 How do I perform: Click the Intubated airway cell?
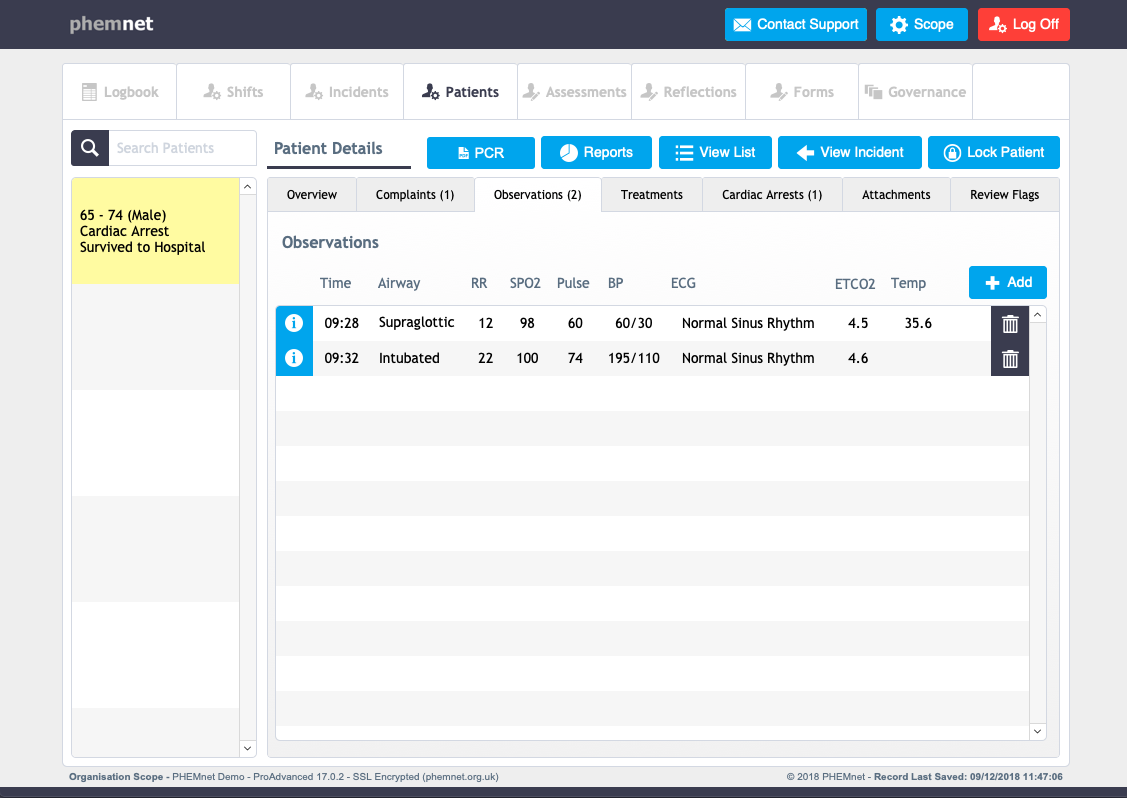(409, 358)
